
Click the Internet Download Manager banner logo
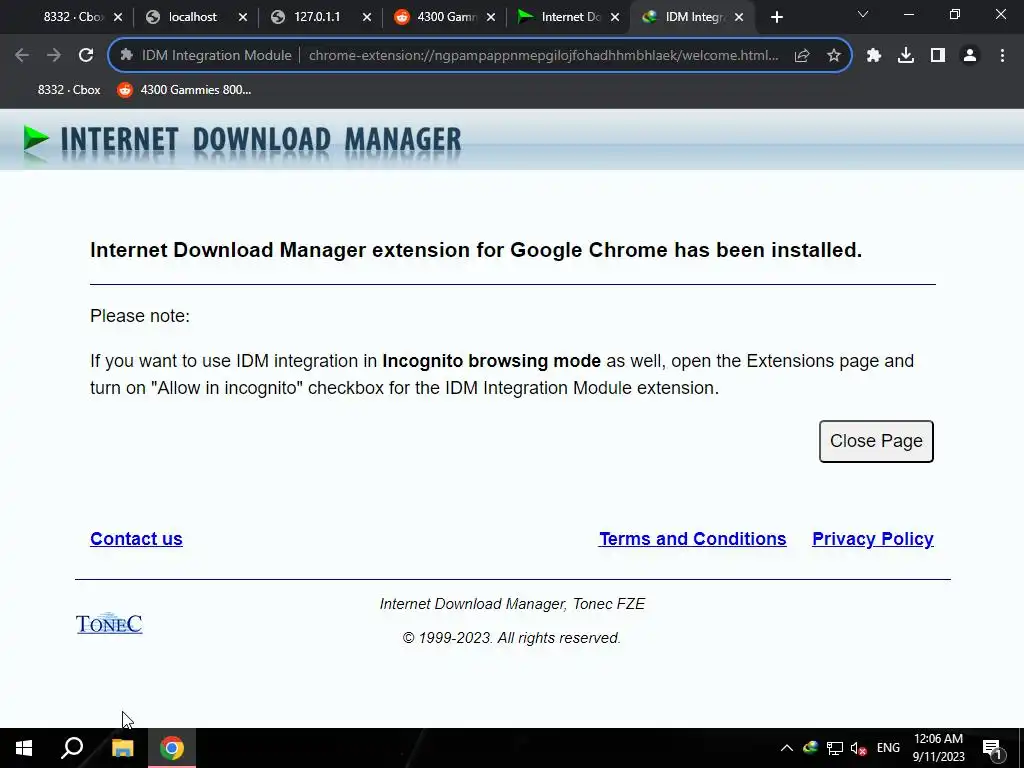point(242,140)
